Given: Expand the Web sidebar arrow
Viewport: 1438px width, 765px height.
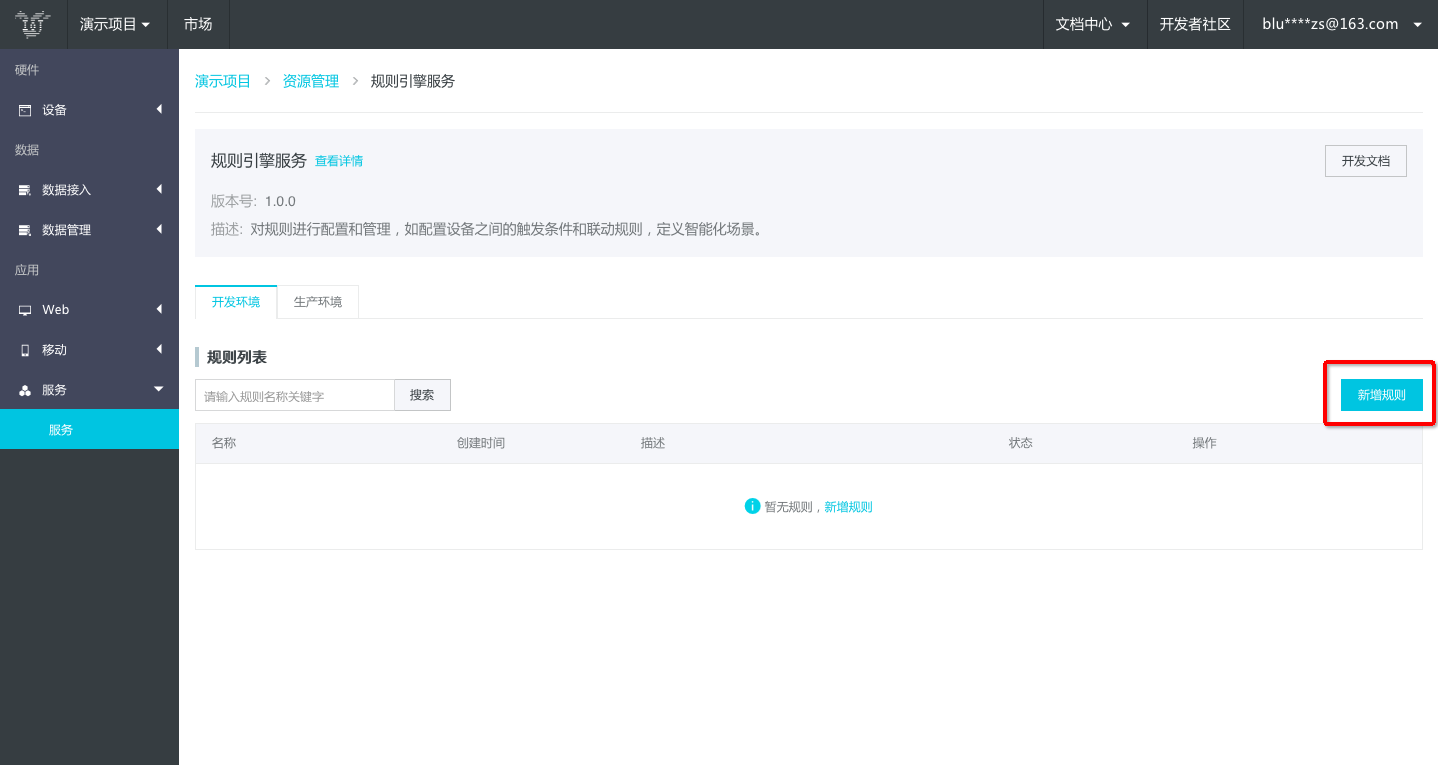Looking at the screenshot, I should point(159,309).
